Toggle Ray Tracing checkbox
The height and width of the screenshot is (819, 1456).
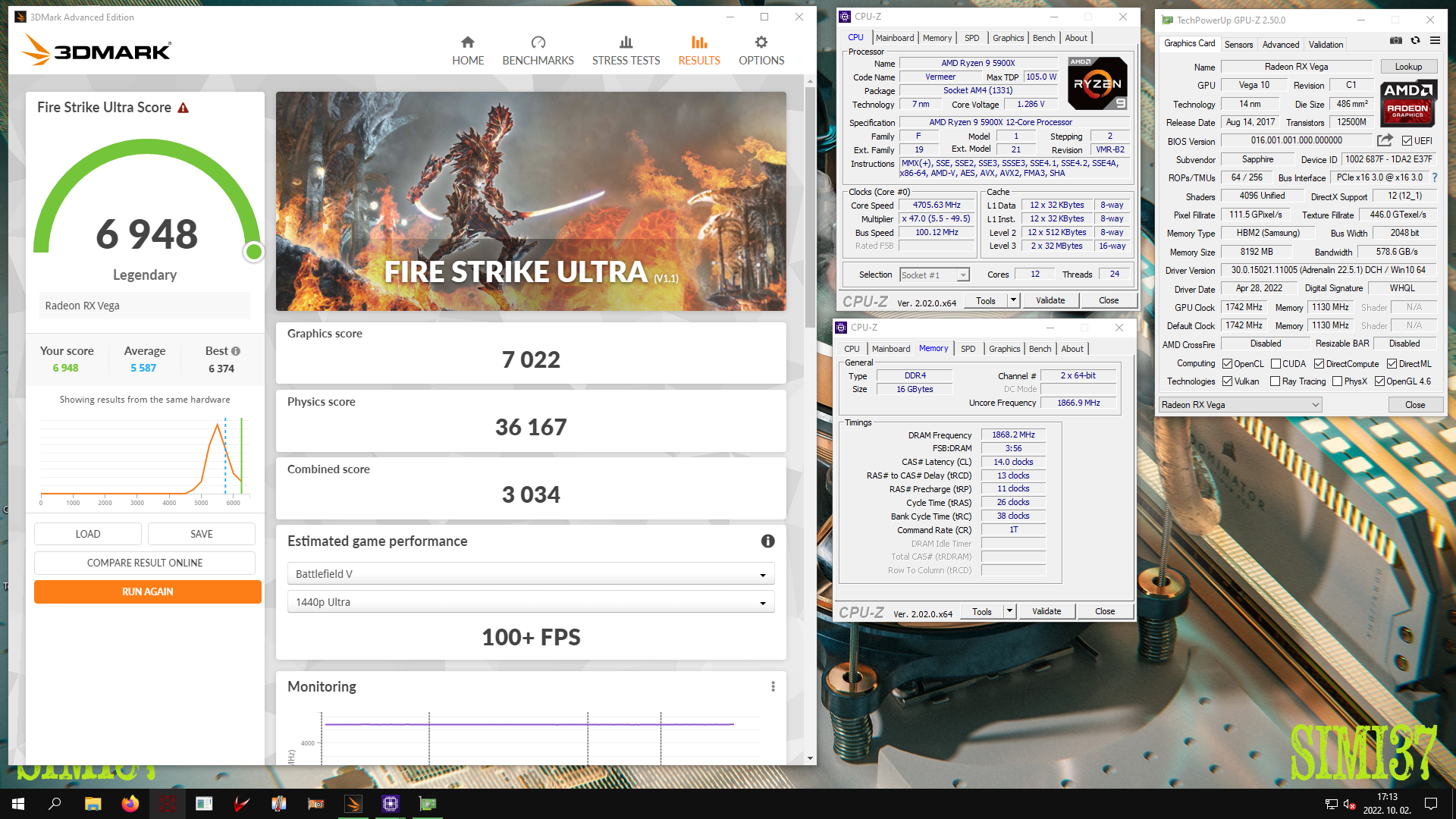tap(1275, 381)
